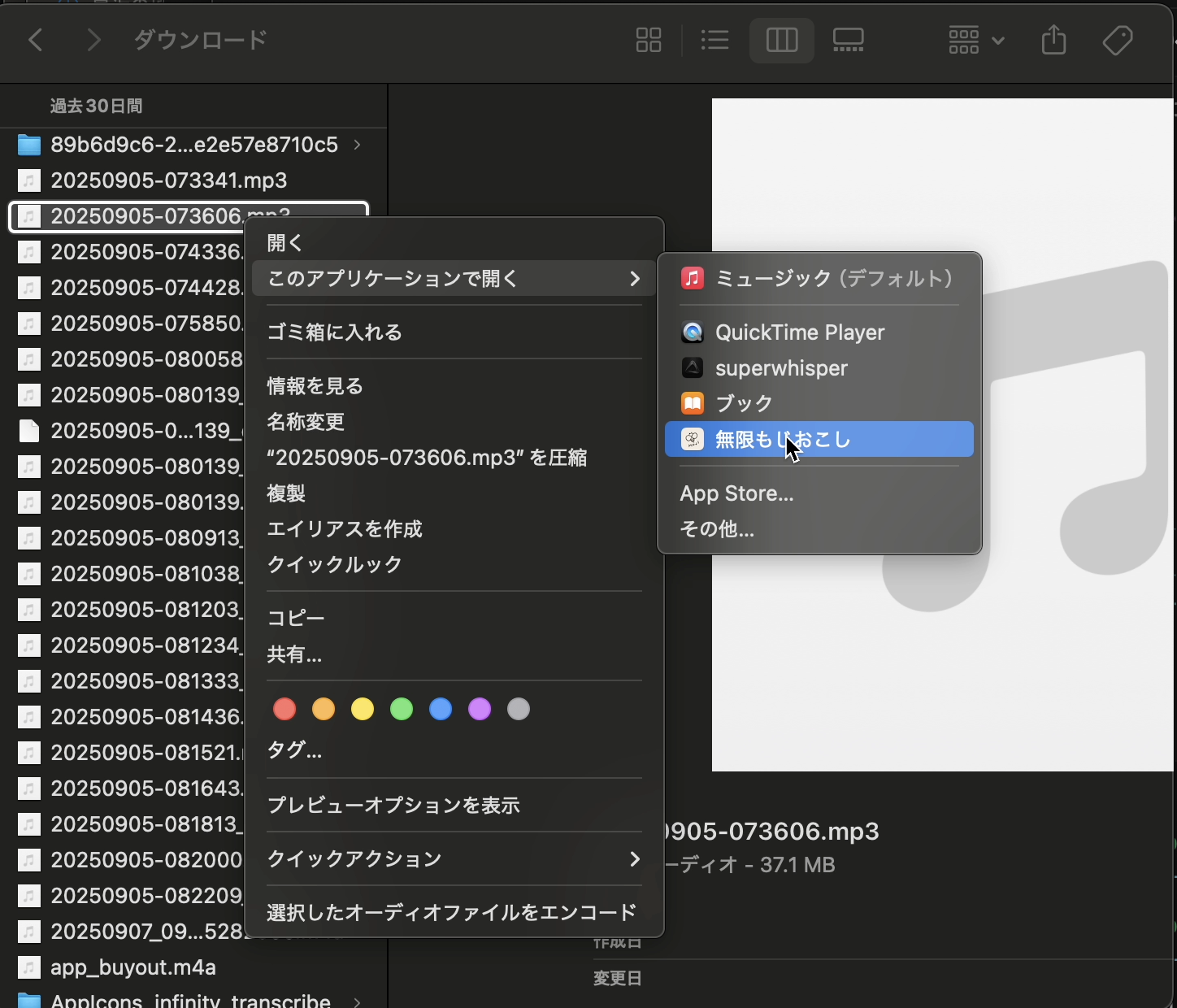Switch Finder to list view
This screenshot has width=1177, height=1008.
(714, 40)
